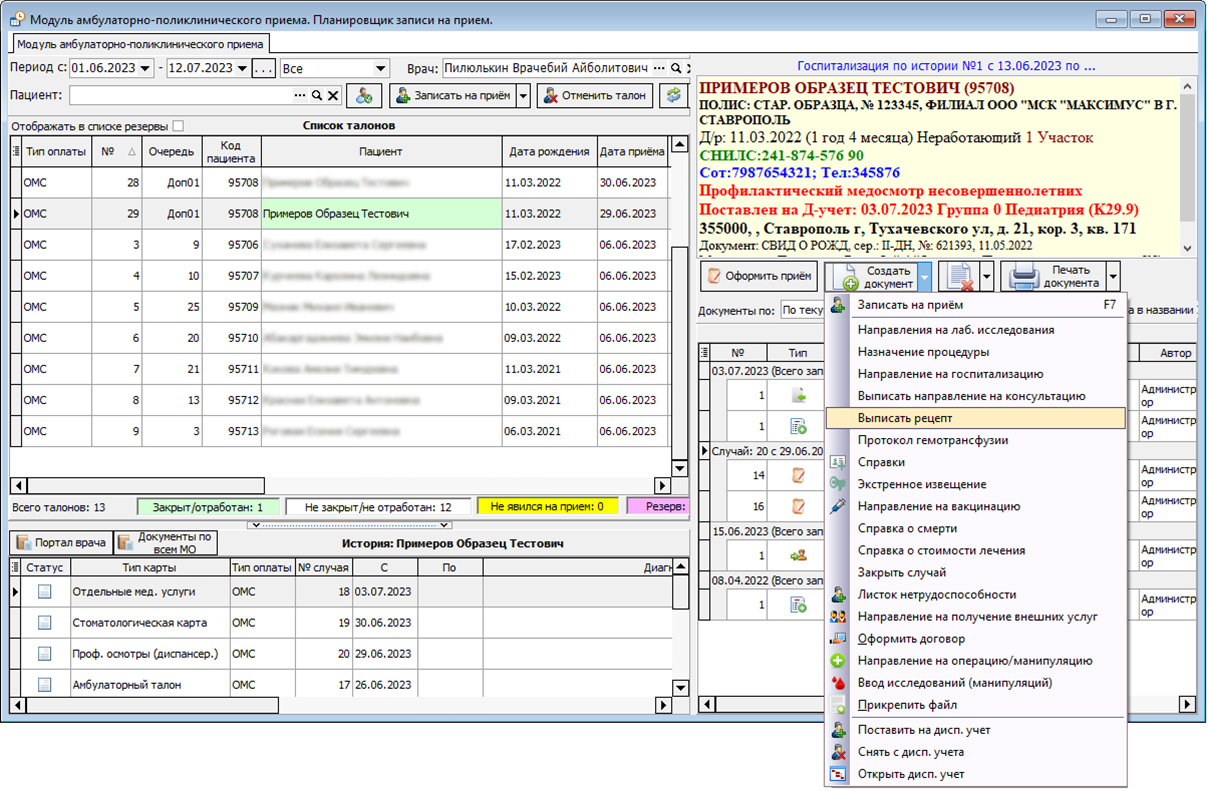Click Справки menu item icon

(838, 462)
